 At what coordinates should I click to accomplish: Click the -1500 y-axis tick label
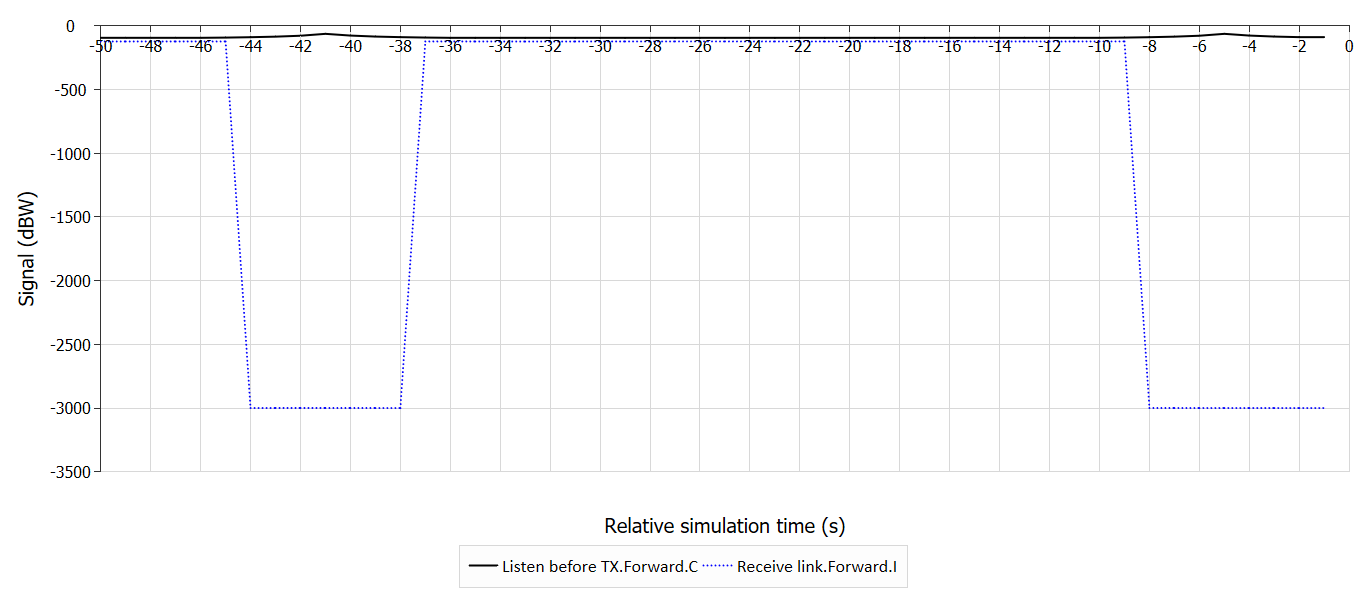(63, 217)
